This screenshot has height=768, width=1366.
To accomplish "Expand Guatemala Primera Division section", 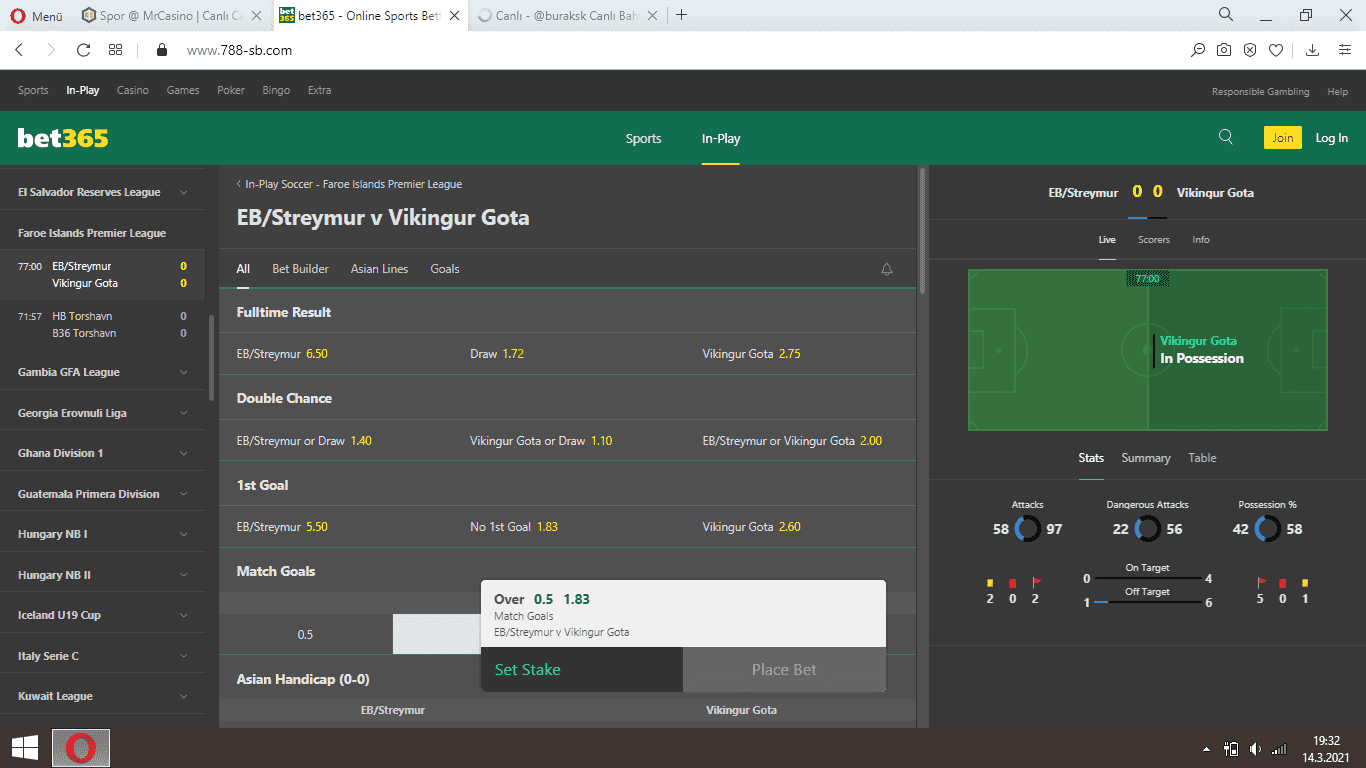I will 102,494.
